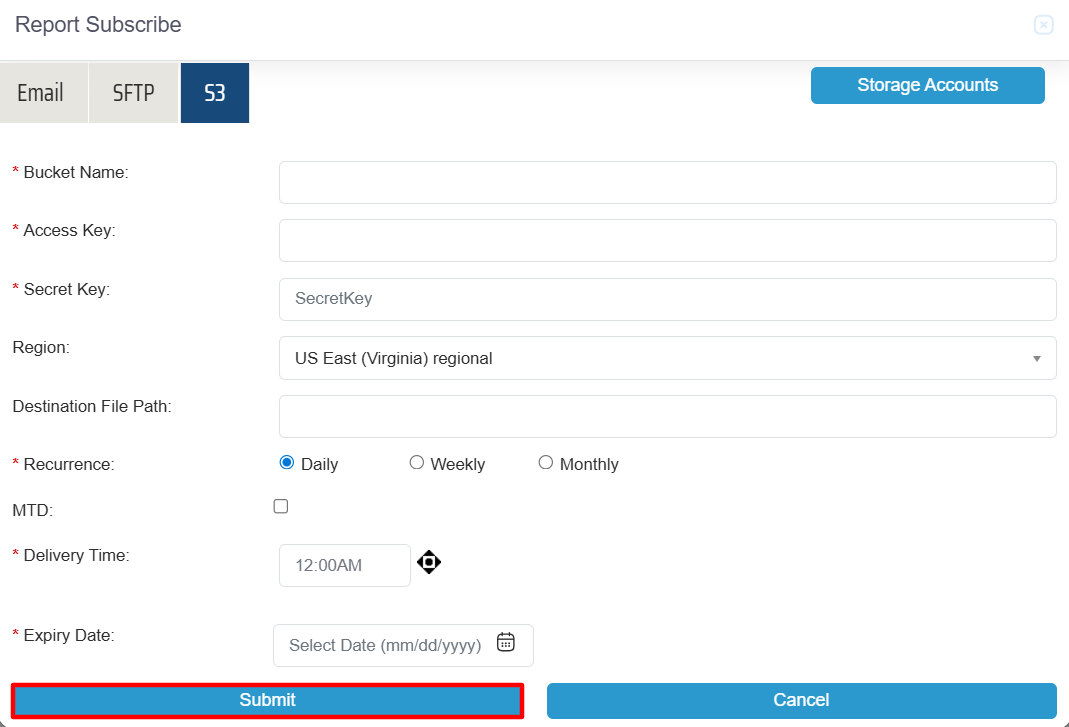Cancel the report subscription

click(801, 700)
